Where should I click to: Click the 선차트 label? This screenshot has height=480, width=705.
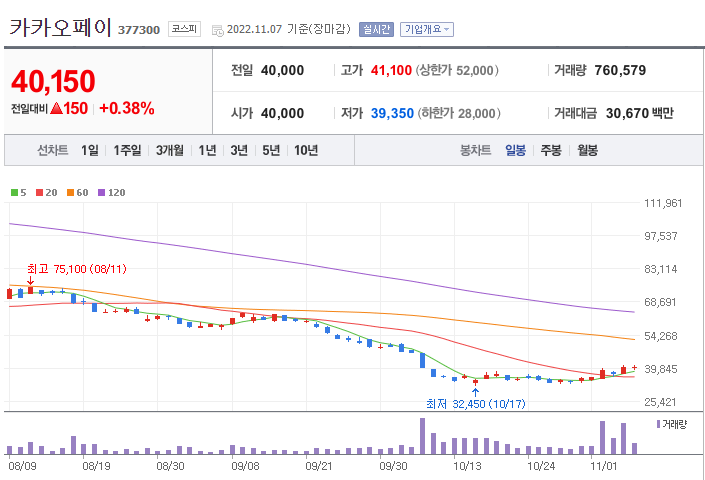[53, 150]
